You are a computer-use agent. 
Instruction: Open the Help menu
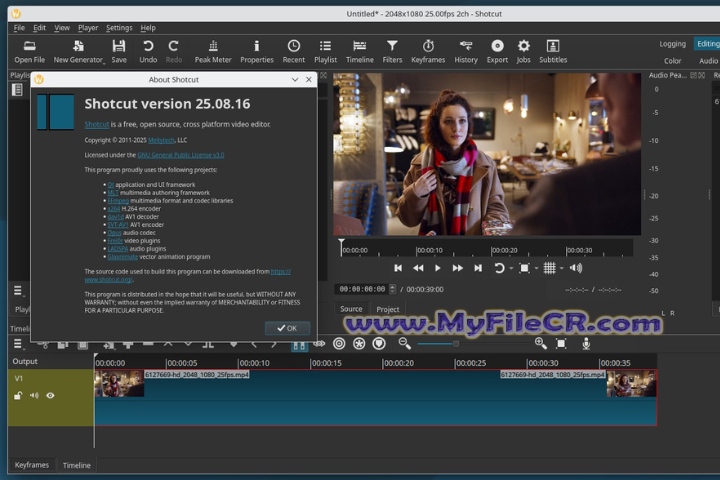[x=148, y=28]
